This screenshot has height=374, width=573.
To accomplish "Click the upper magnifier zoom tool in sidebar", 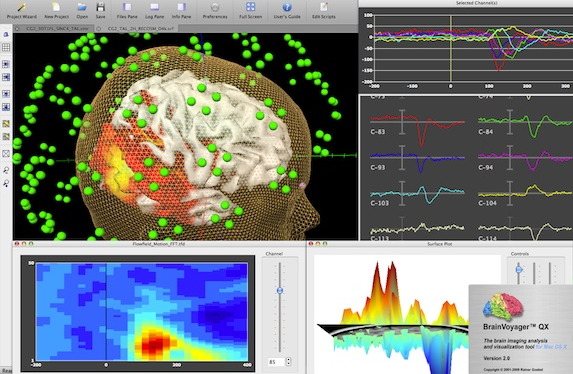I will pos(6,170).
